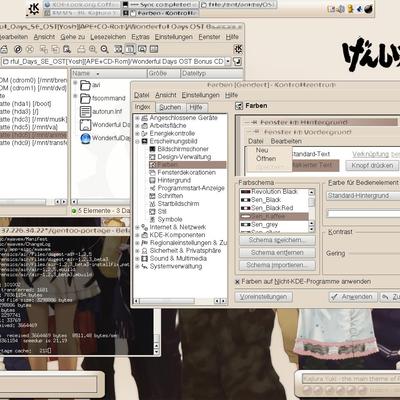Viewport: 400px width, 400px height.
Task: Click the Reload icon in Konqueror toolbar
Action: click(18, 49)
